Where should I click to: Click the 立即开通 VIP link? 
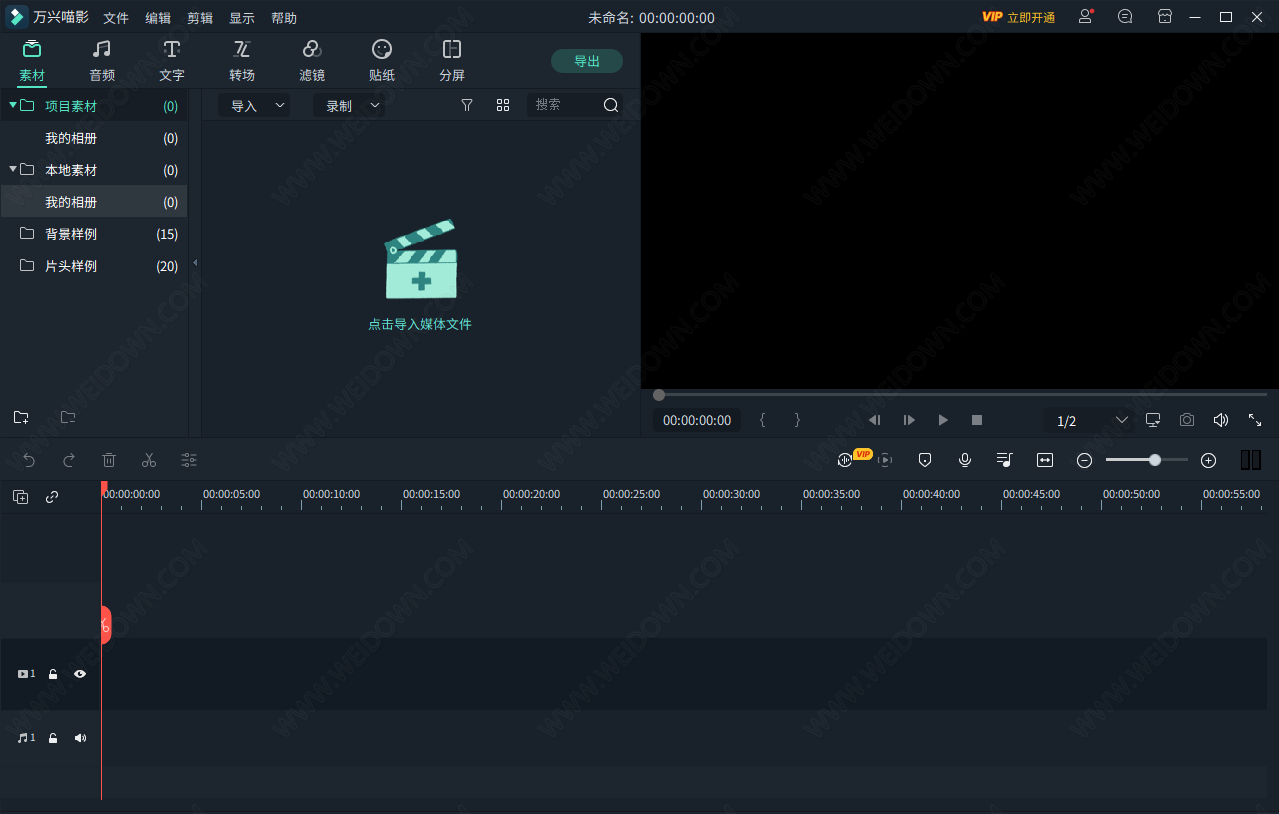pos(1030,17)
